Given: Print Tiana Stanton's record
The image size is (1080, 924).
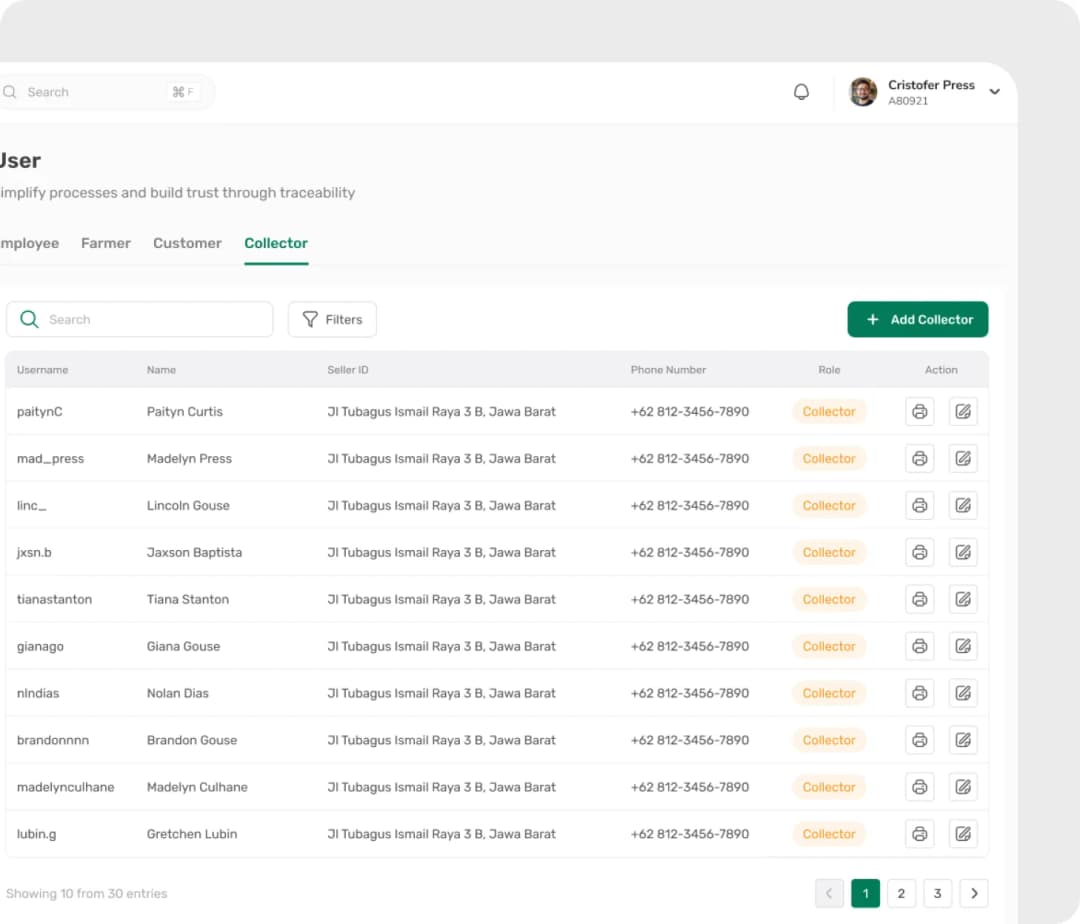Looking at the screenshot, I should point(920,599).
